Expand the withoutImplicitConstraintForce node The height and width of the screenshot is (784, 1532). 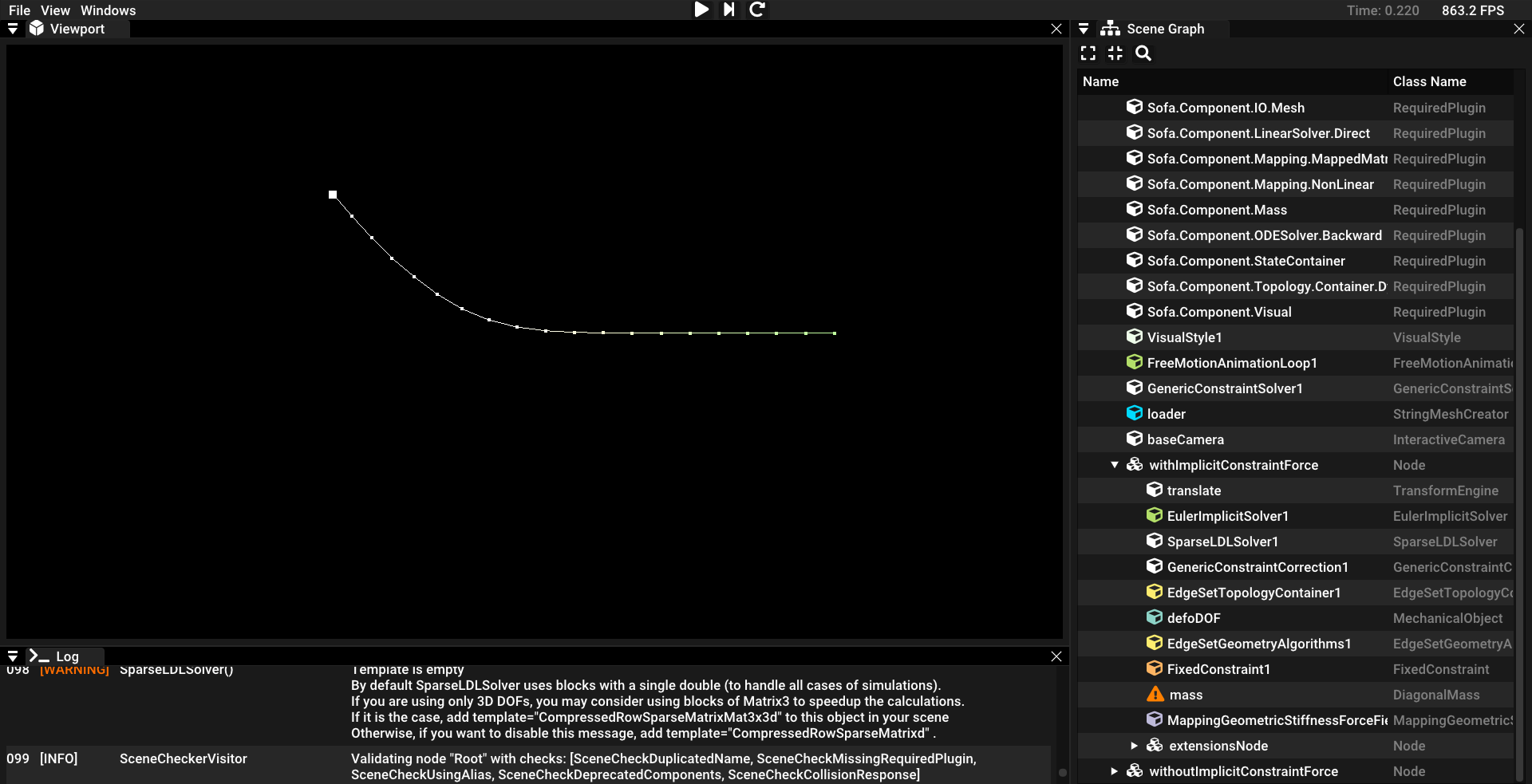point(1114,771)
